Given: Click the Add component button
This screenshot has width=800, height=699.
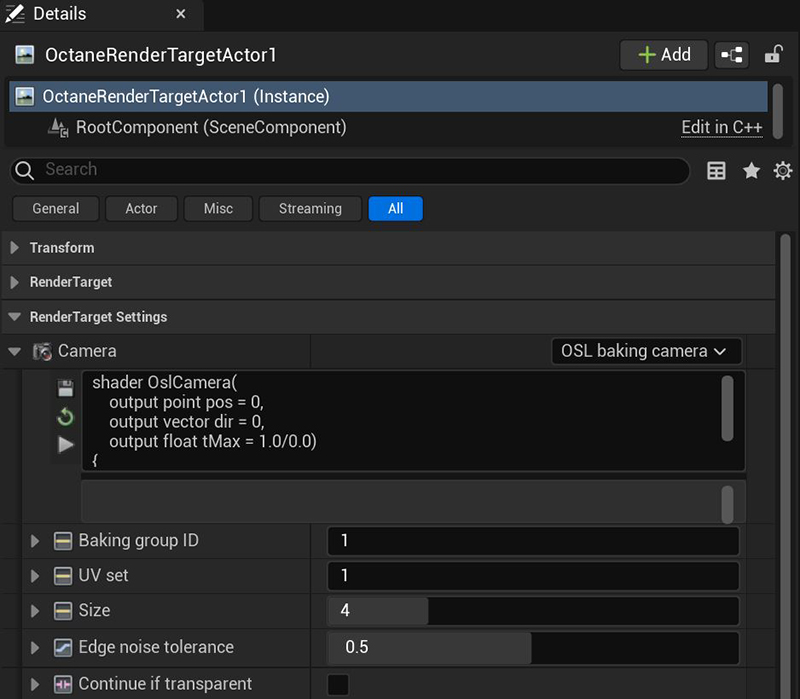Looking at the screenshot, I should [x=664, y=55].
